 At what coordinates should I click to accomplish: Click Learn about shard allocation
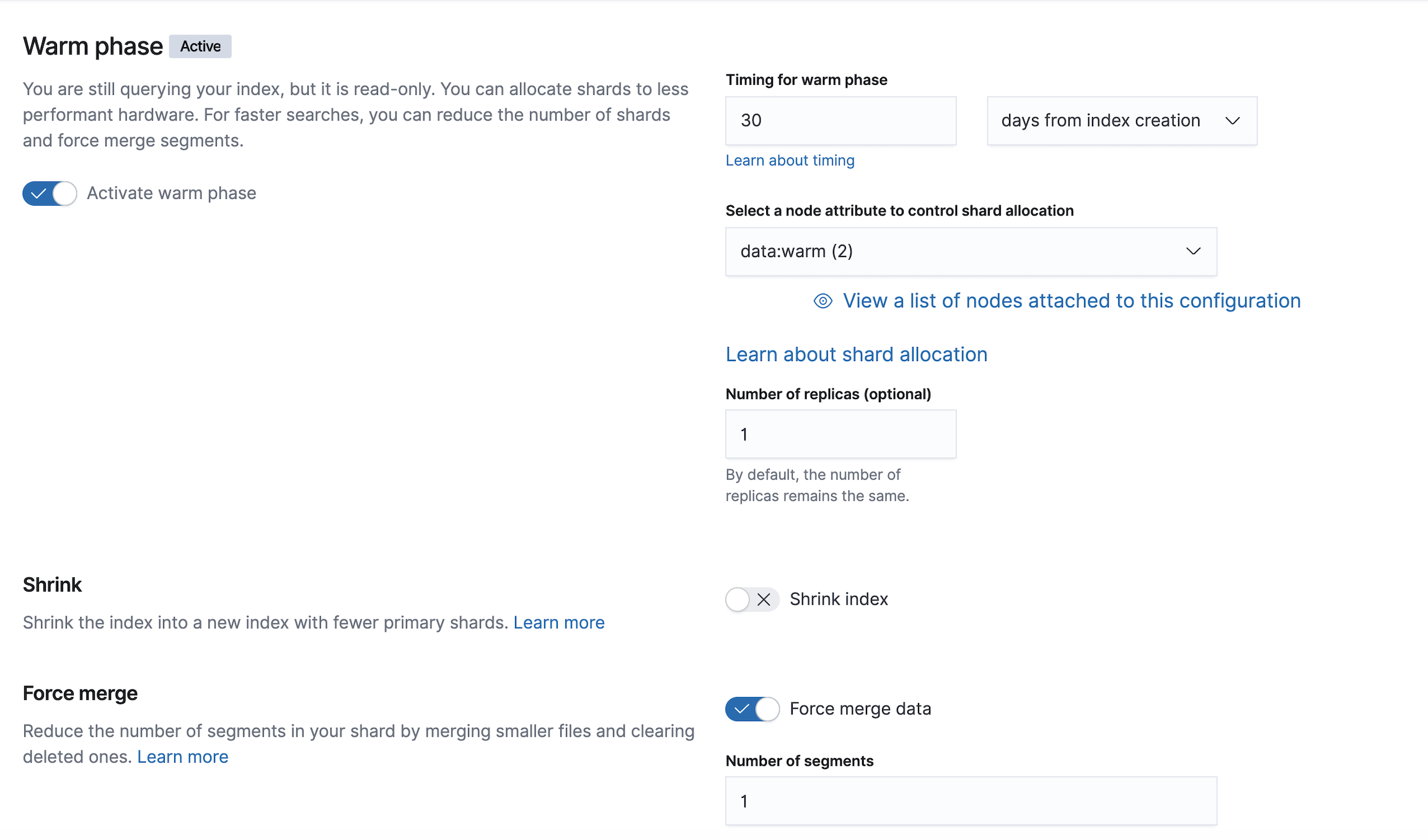(x=857, y=354)
